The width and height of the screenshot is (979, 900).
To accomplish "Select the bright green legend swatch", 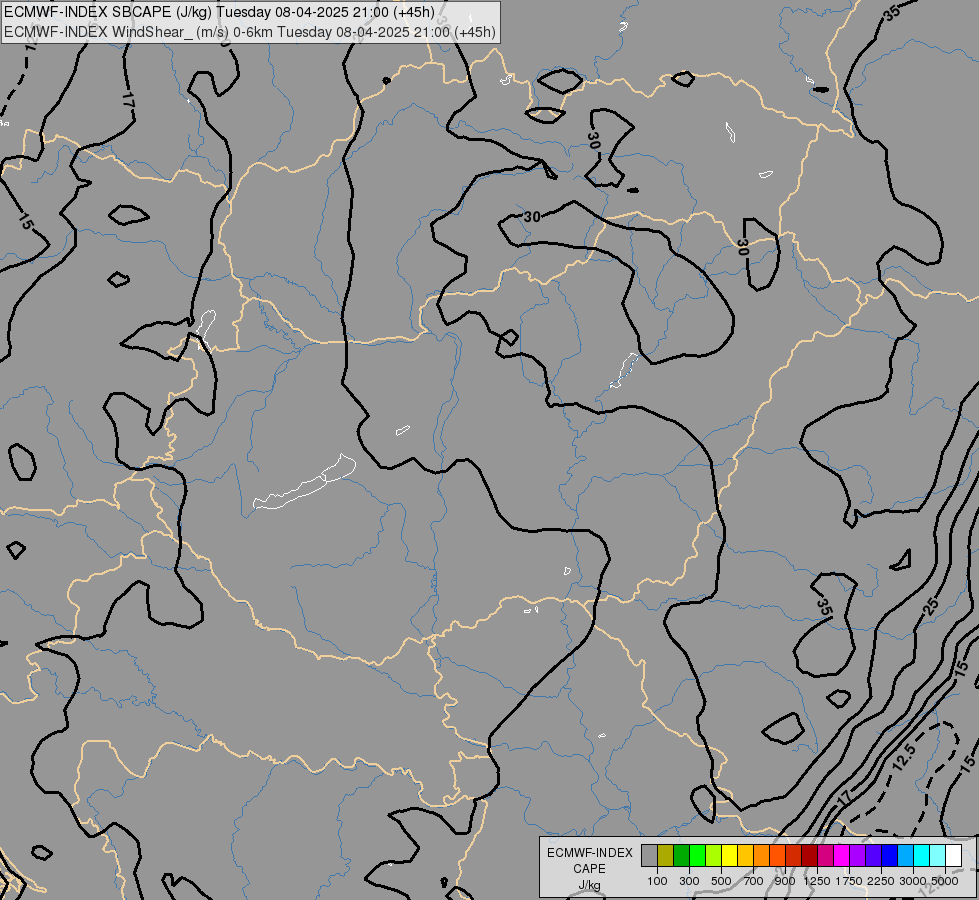I will (697, 855).
